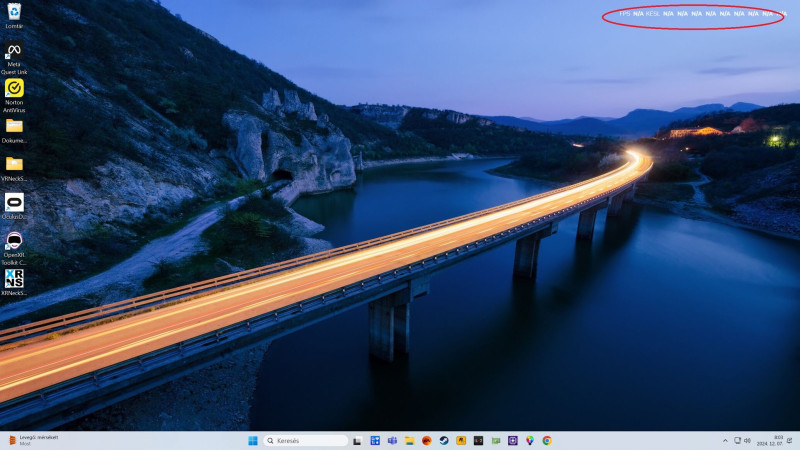This screenshot has width=800, height=450.
Task: Open the Widgets board icon on the taskbar
Action: point(375,440)
